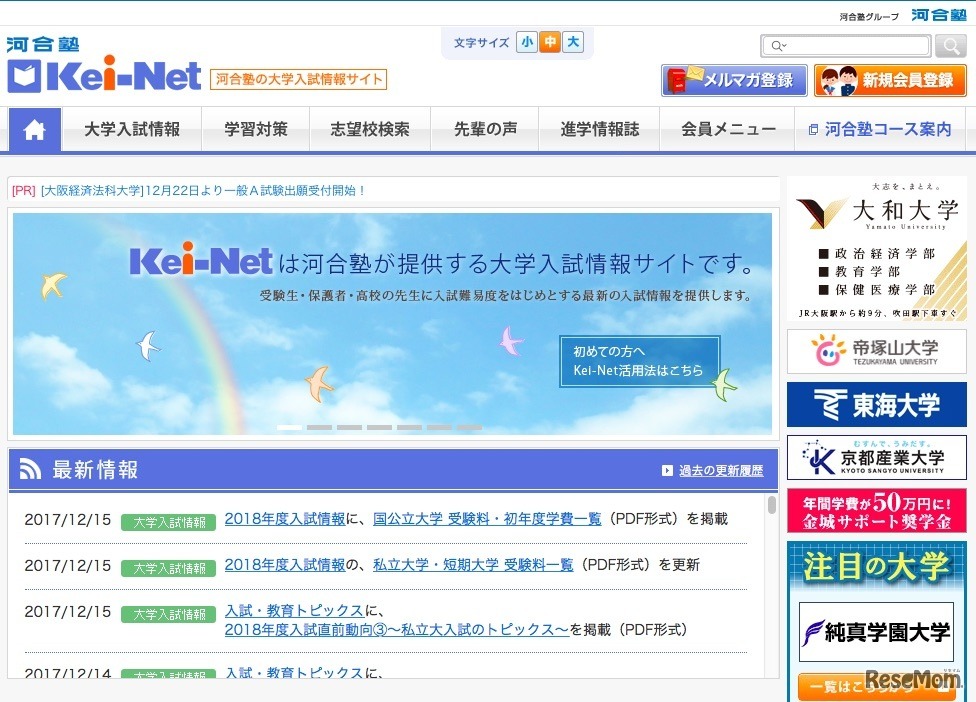Open the 帝塚山大学 banner
Screen dimensions: 976x702
pos(876,352)
